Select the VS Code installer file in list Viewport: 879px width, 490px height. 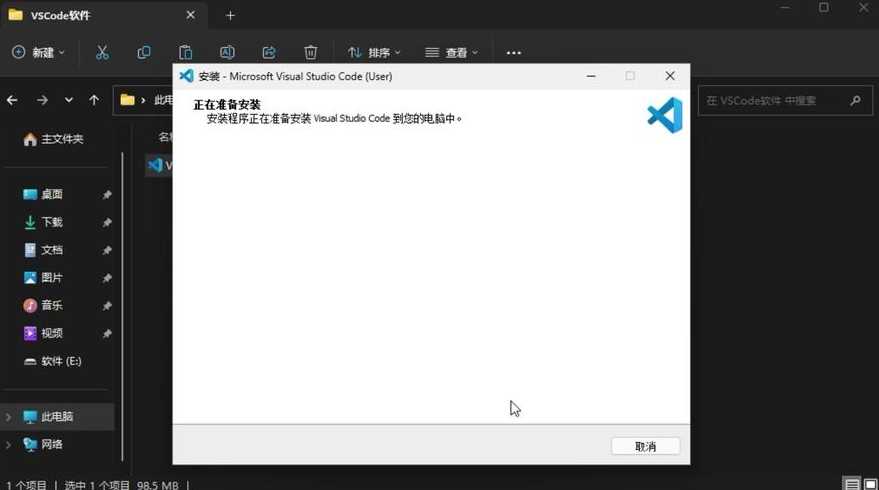tap(159, 165)
